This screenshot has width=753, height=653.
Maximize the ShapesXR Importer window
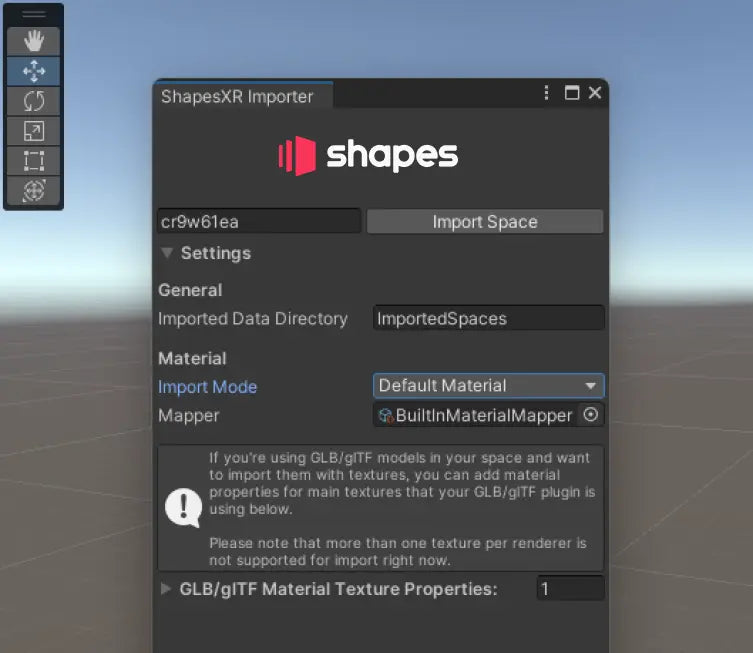[571, 93]
